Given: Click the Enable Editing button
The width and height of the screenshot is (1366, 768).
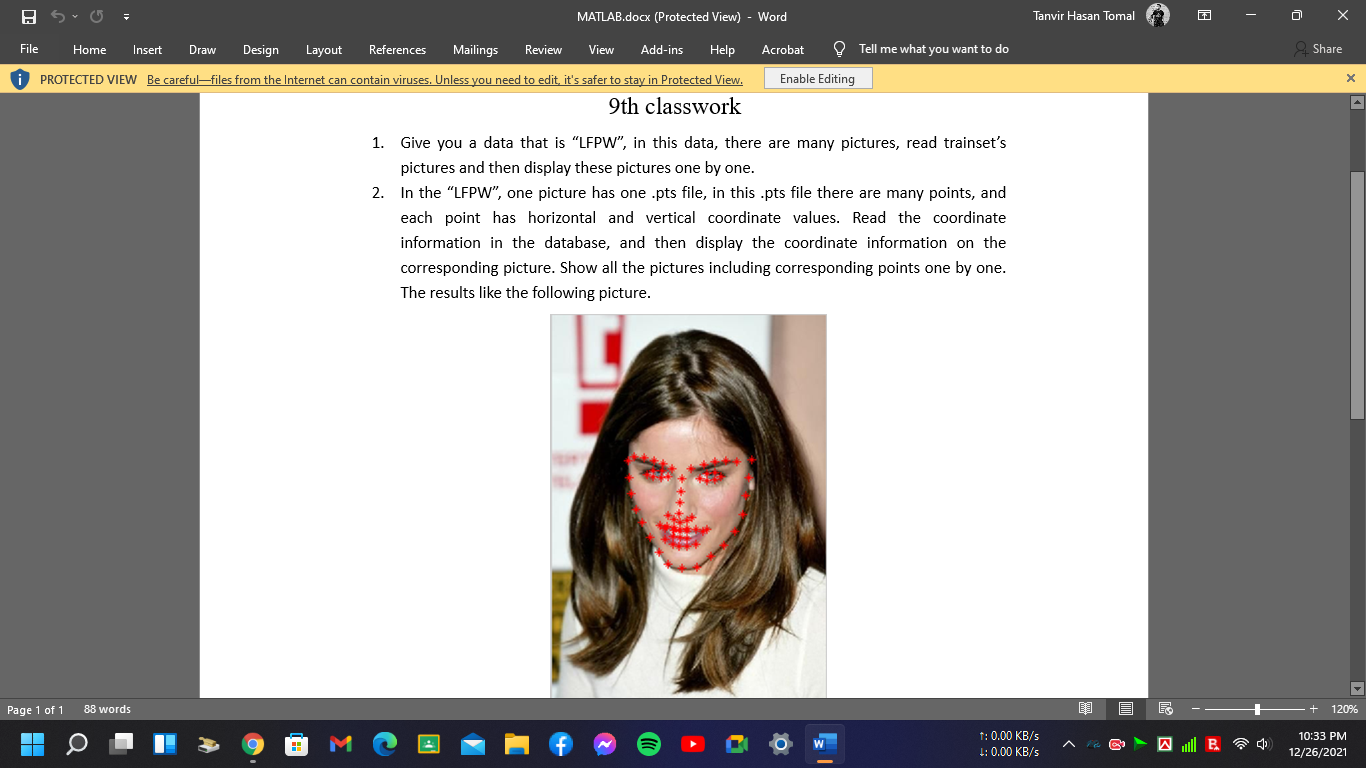Looking at the screenshot, I should [817, 77].
